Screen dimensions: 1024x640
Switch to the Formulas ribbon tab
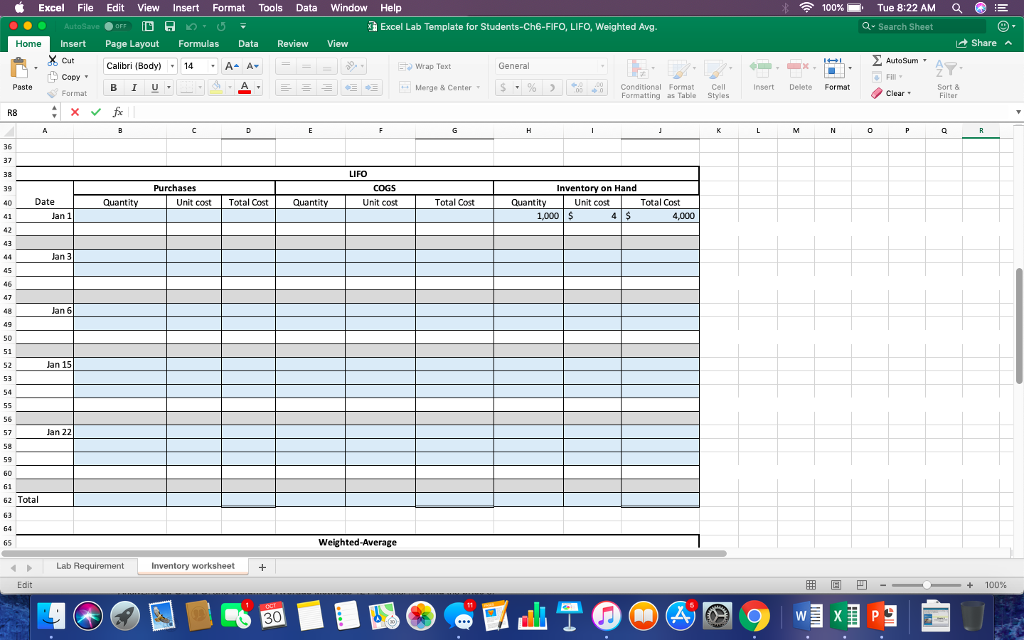[198, 43]
